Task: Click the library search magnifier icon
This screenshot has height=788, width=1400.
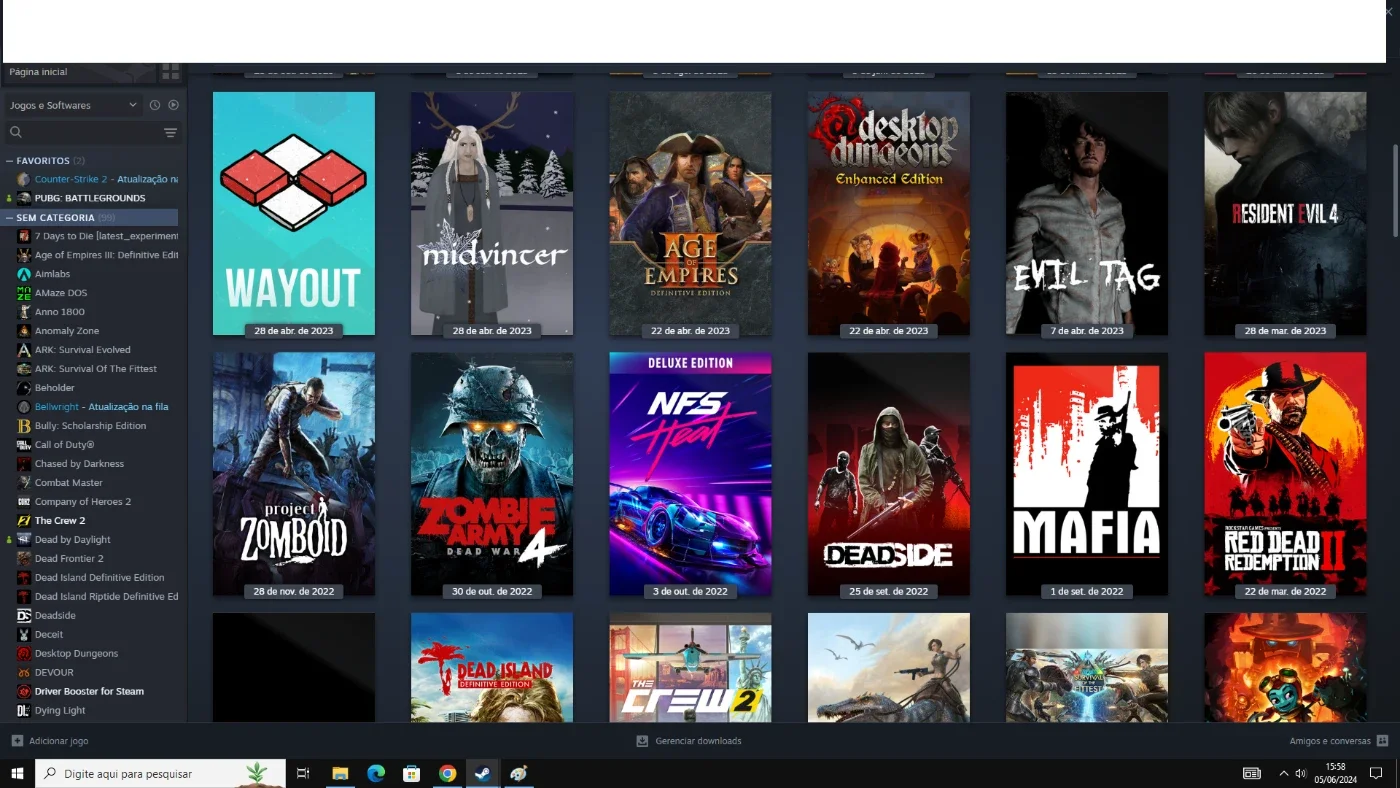Action: click(x=16, y=132)
